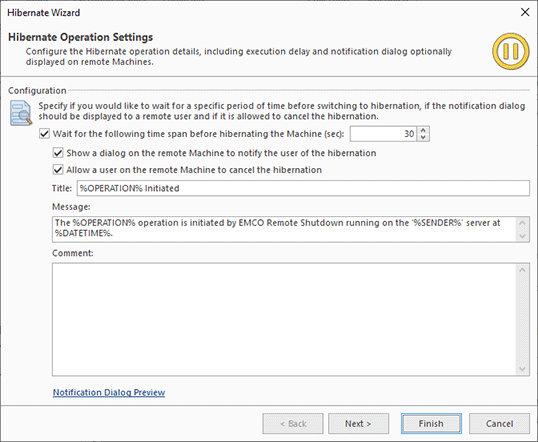Click the yellow hibernate pause icon
The width and height of the screenshot is (538, 442).
tap(511, 51)
